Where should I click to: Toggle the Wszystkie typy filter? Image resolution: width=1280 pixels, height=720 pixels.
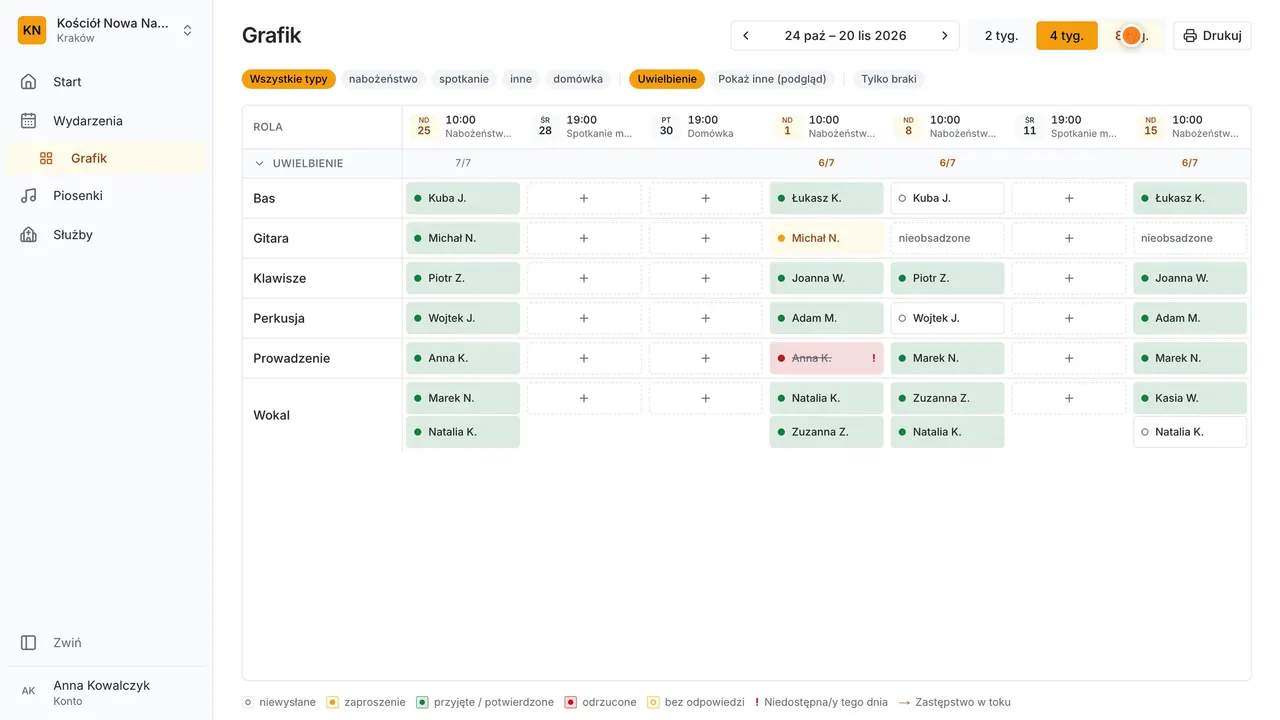[288, 79]
